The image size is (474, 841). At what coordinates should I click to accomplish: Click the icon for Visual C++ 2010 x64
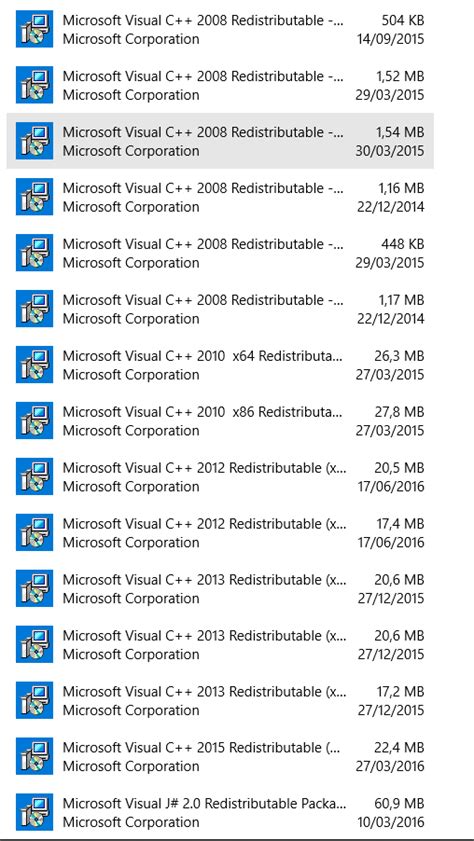pyautogui.click(x=34, y=365)
